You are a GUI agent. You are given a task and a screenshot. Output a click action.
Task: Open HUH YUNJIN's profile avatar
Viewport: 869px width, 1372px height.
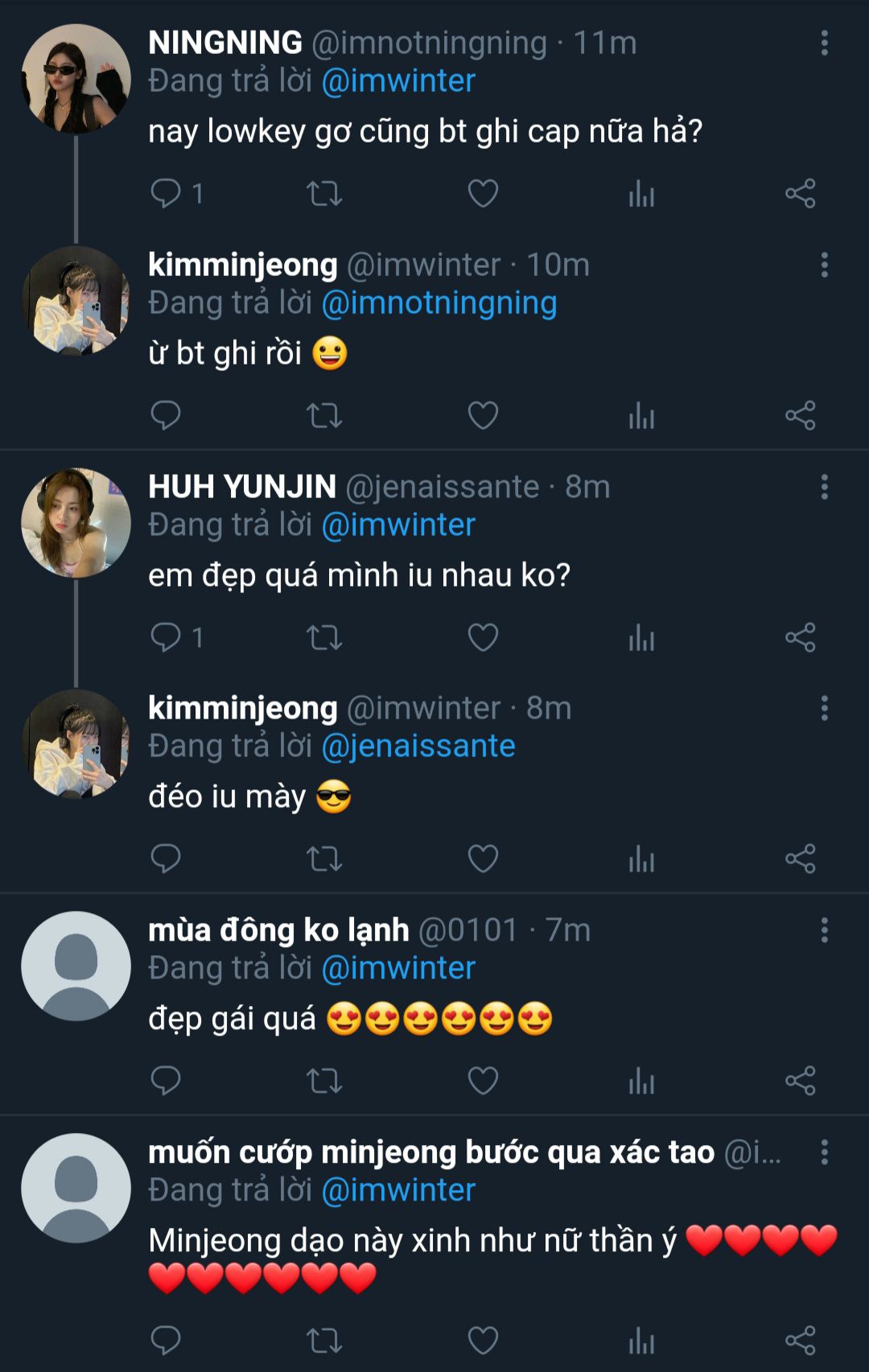[76, 523]
